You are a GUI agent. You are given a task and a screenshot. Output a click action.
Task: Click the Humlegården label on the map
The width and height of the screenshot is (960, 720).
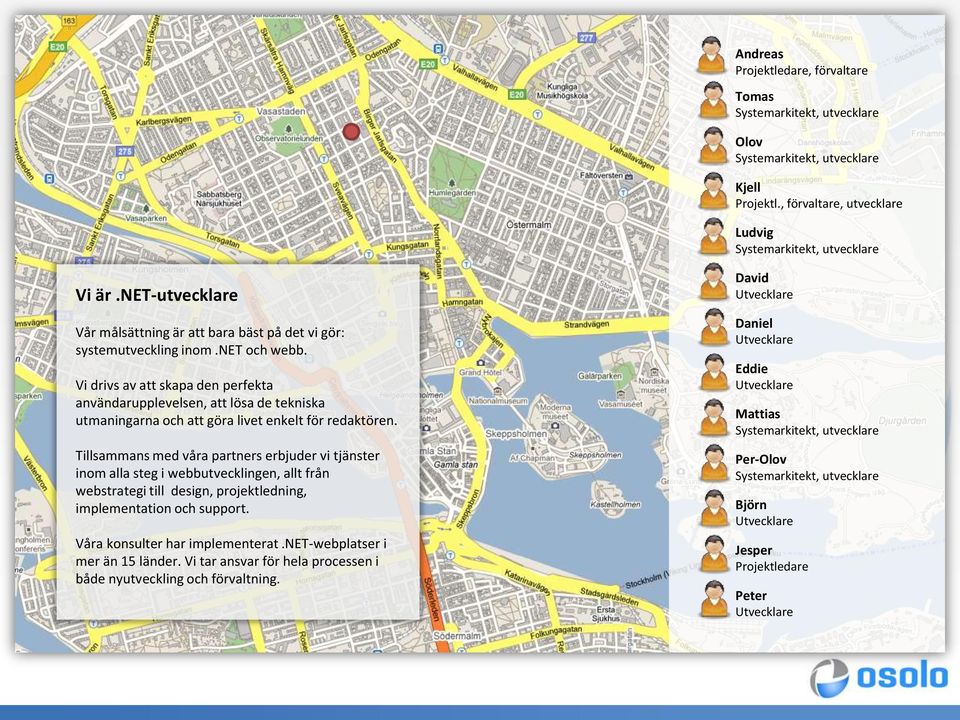tap(452, 192)
